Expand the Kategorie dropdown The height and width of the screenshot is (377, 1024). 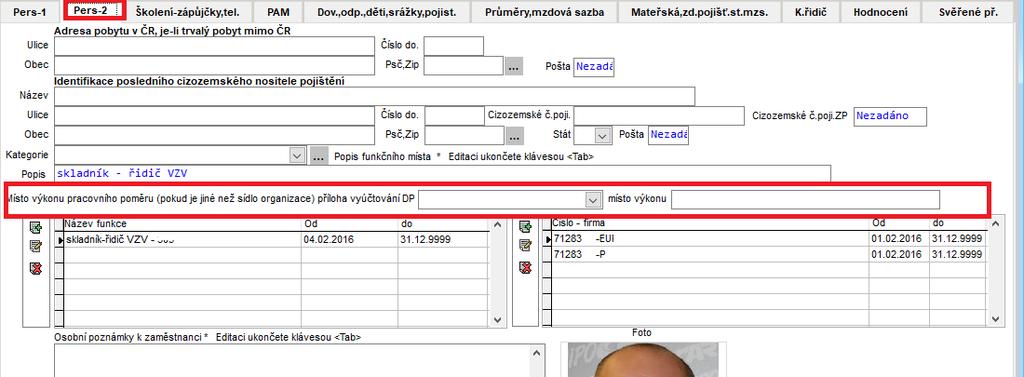pos(297,156)
